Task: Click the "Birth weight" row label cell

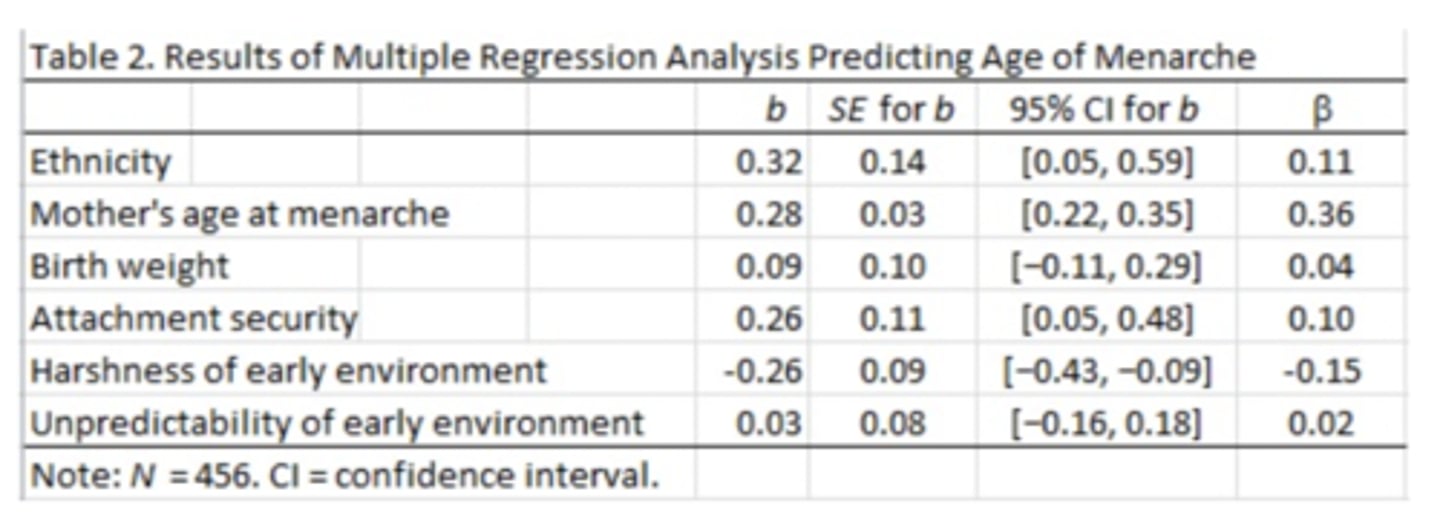Action: (130, 266)
